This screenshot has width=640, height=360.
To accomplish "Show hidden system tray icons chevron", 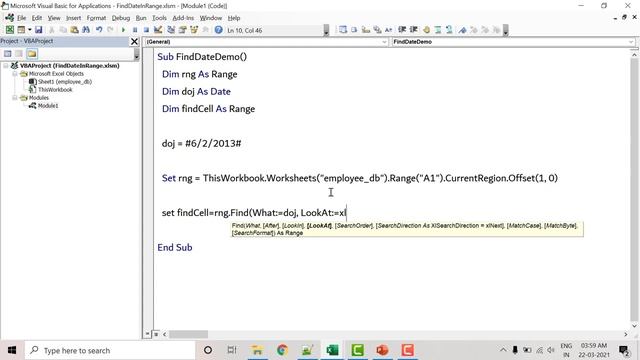I will tap(503, 350).
